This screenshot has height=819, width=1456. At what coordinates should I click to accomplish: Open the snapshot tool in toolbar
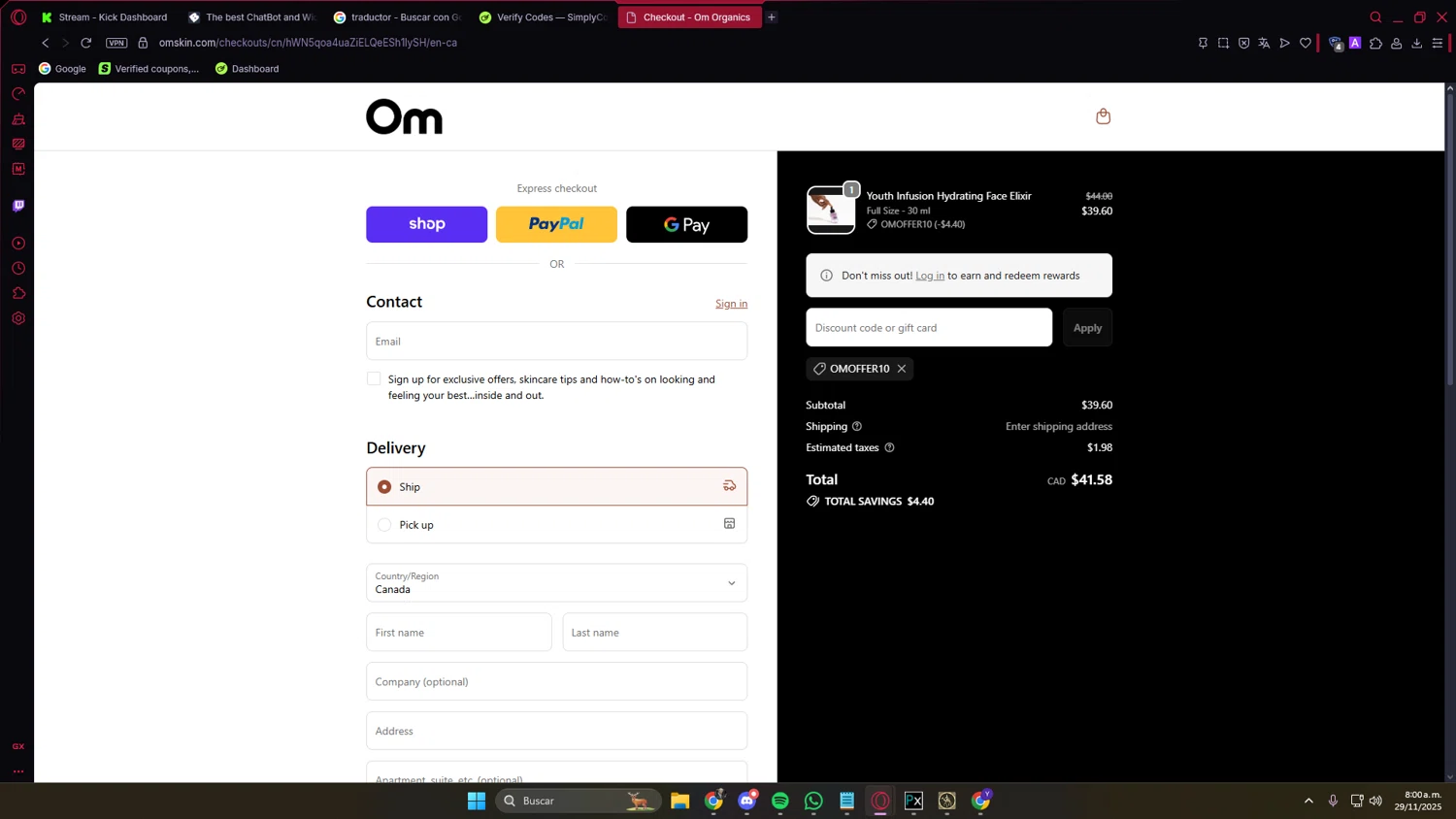pos(1223,43)
